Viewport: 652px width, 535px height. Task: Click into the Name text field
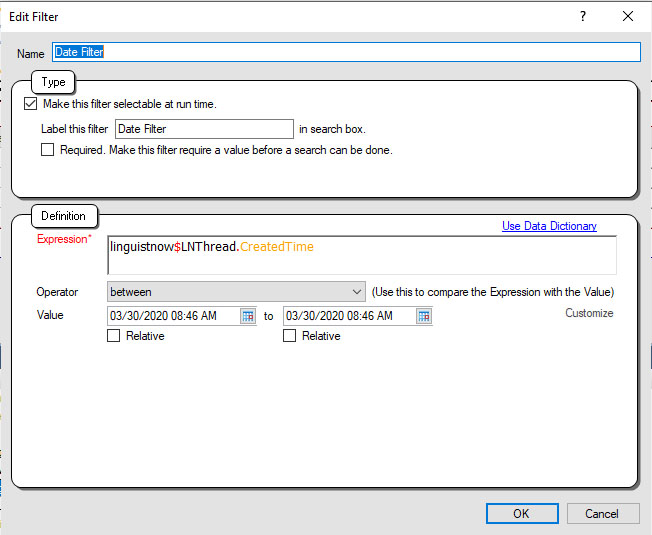[345, 52]
